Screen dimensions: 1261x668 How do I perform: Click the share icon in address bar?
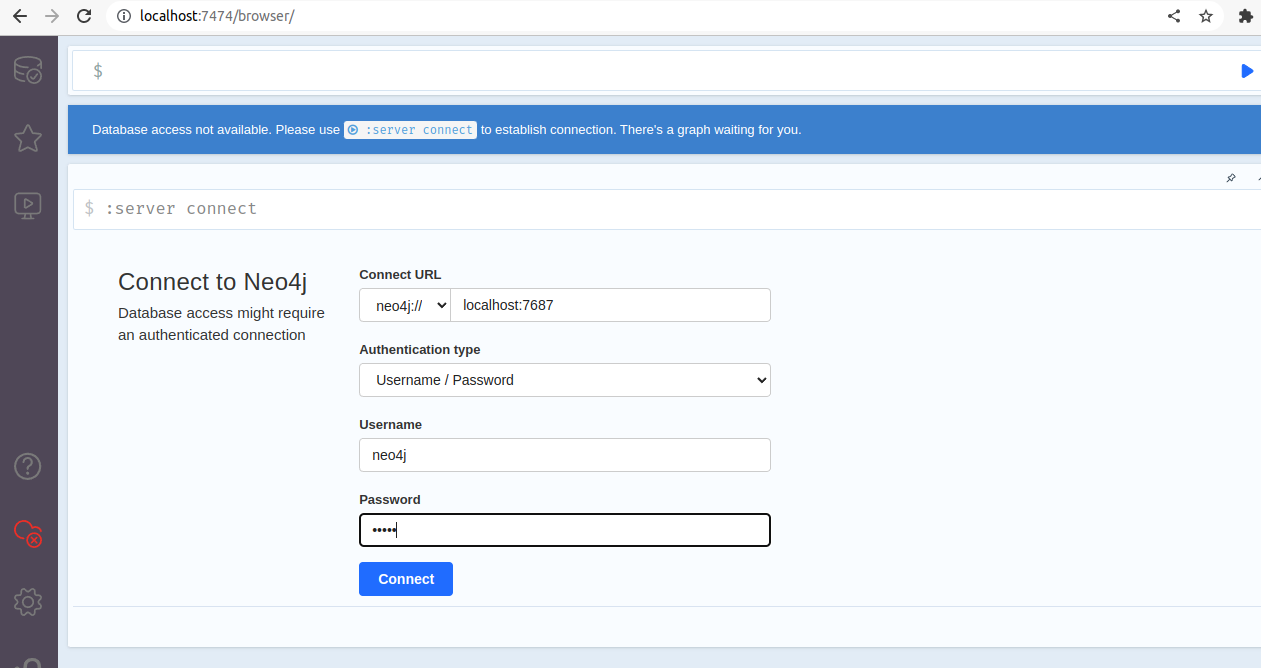click(1173, 16)
